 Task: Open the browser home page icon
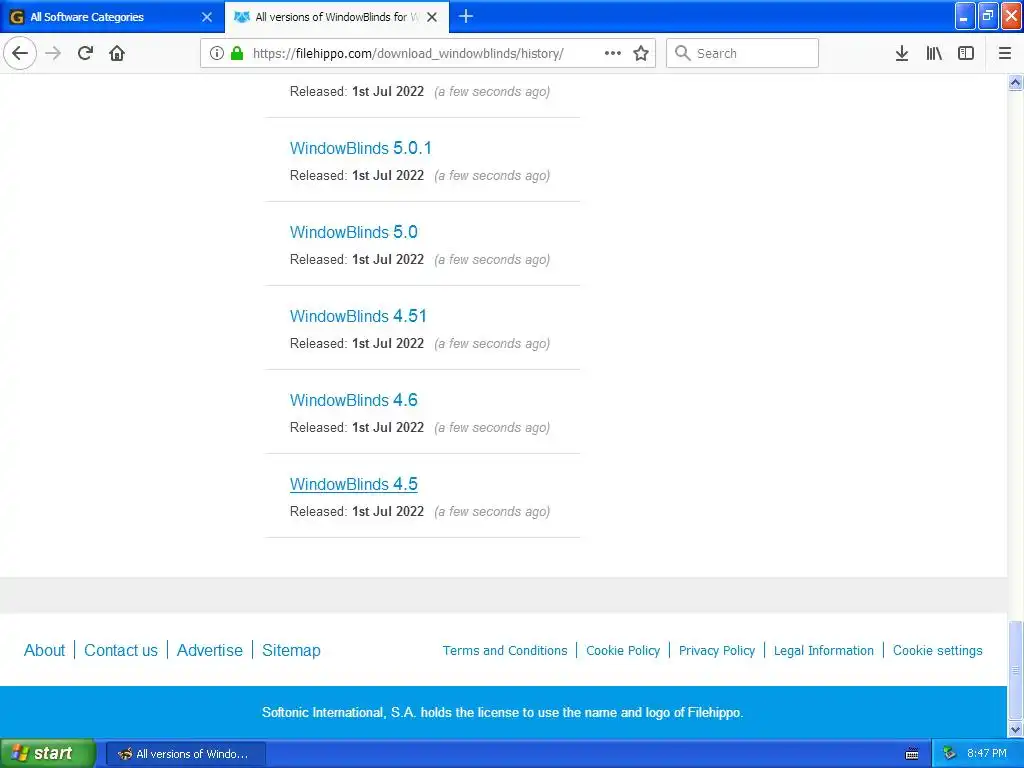click(117, 53)
